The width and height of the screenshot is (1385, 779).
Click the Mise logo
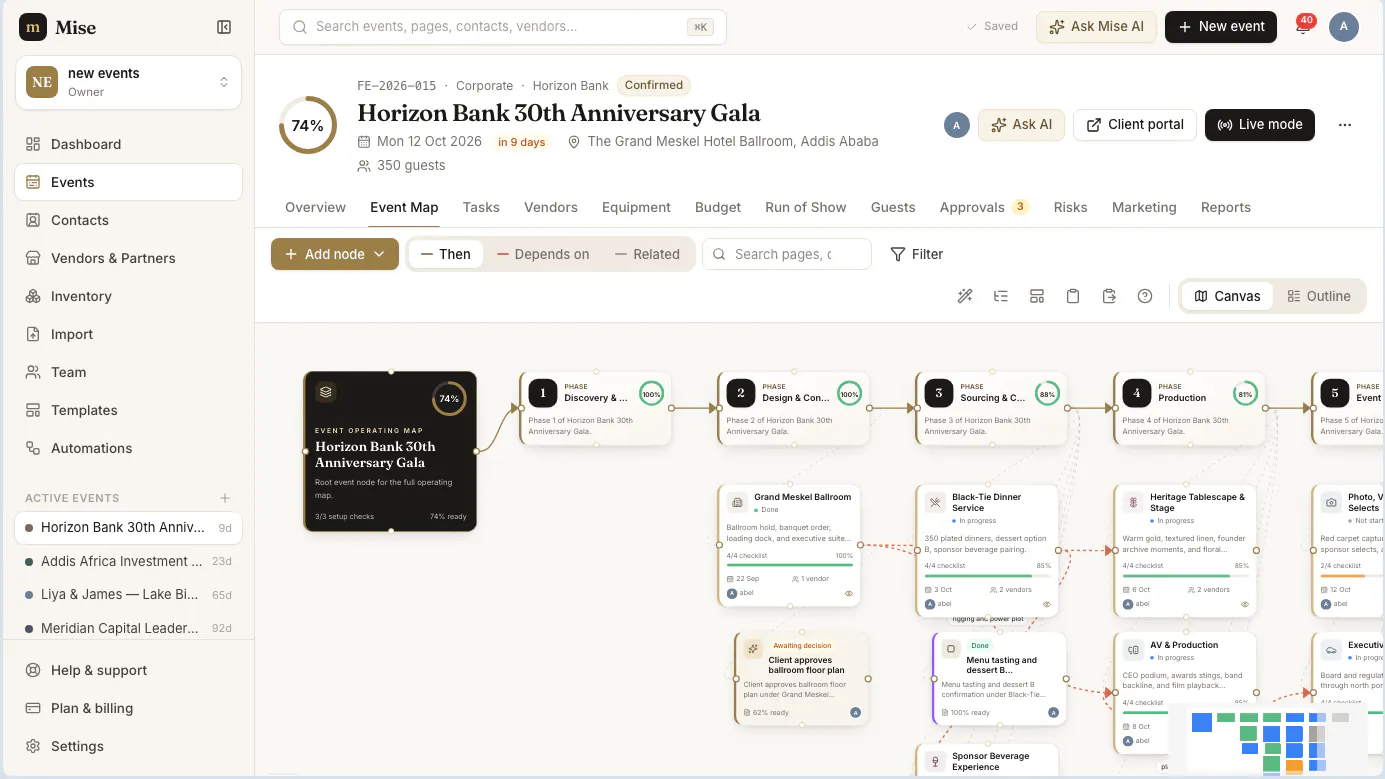click(33, 27)
